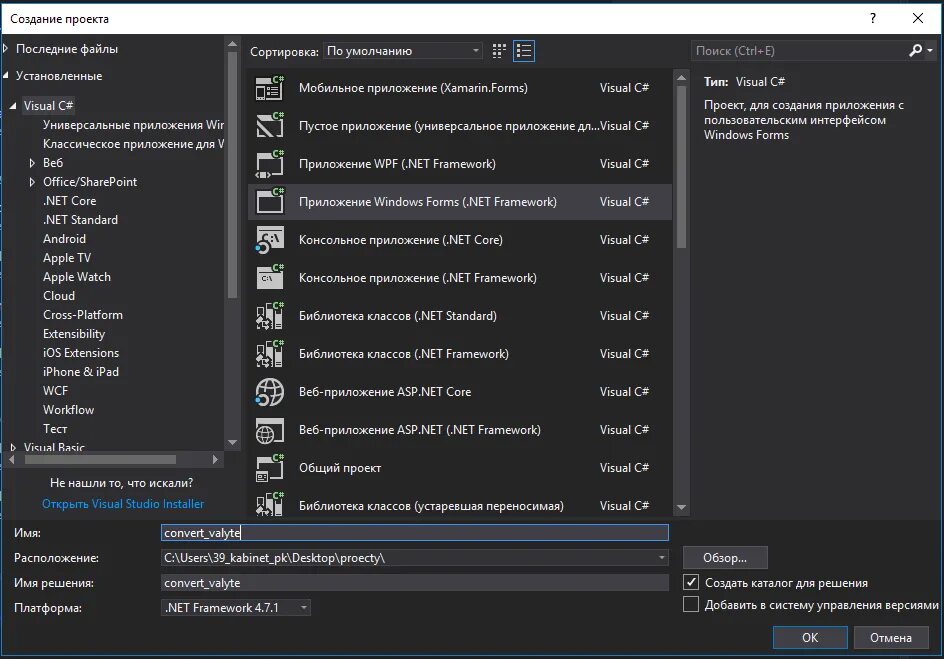This screenshot has height=659, width=944.
Task: Open the .NET Framework 4.7.1 platform dropdown
Action: tap(236, 608)
